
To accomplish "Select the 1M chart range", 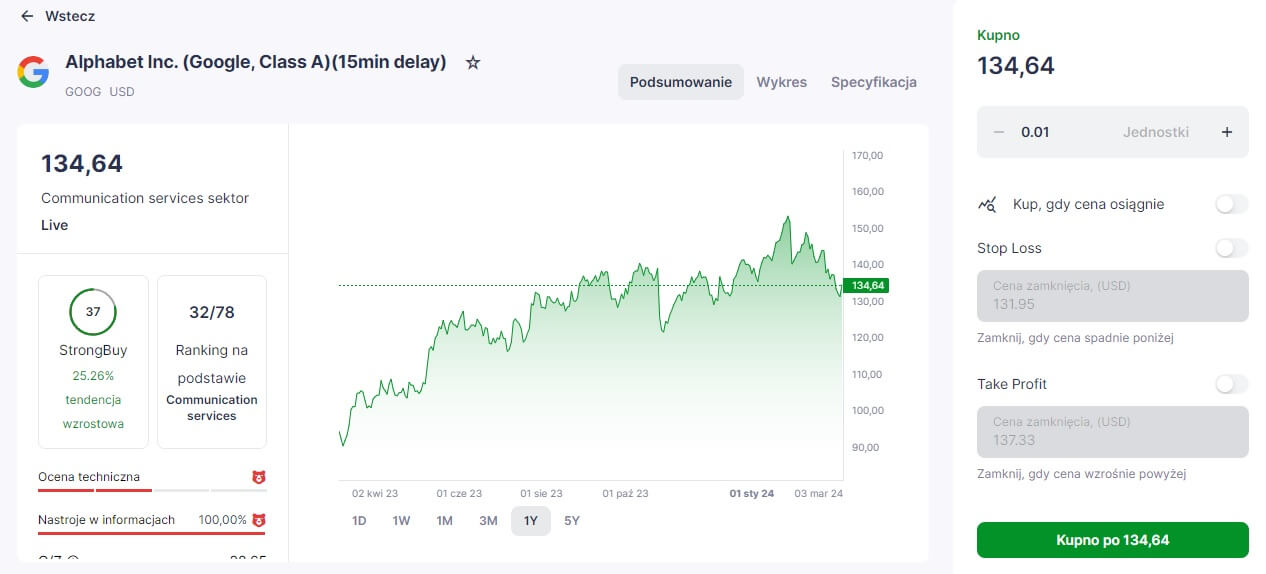I will tap(445, 521).
